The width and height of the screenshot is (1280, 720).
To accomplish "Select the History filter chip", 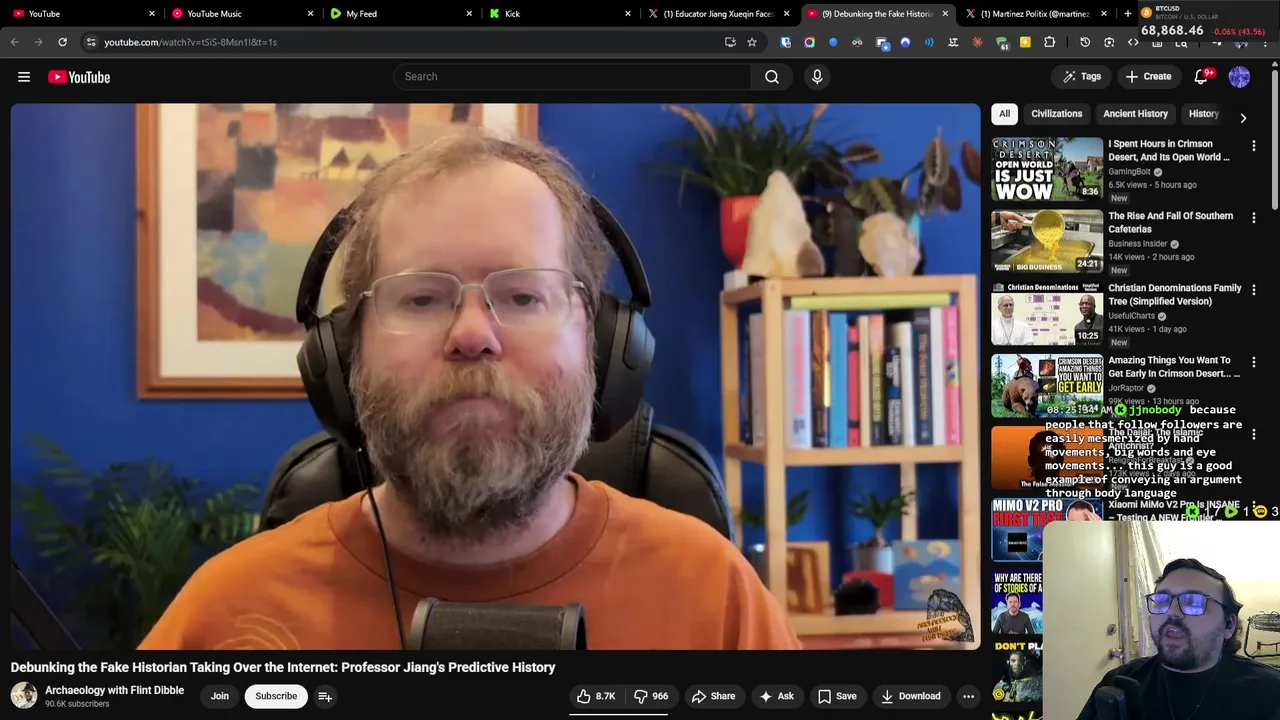I will pyautogui.click(x=1203, y=114).
